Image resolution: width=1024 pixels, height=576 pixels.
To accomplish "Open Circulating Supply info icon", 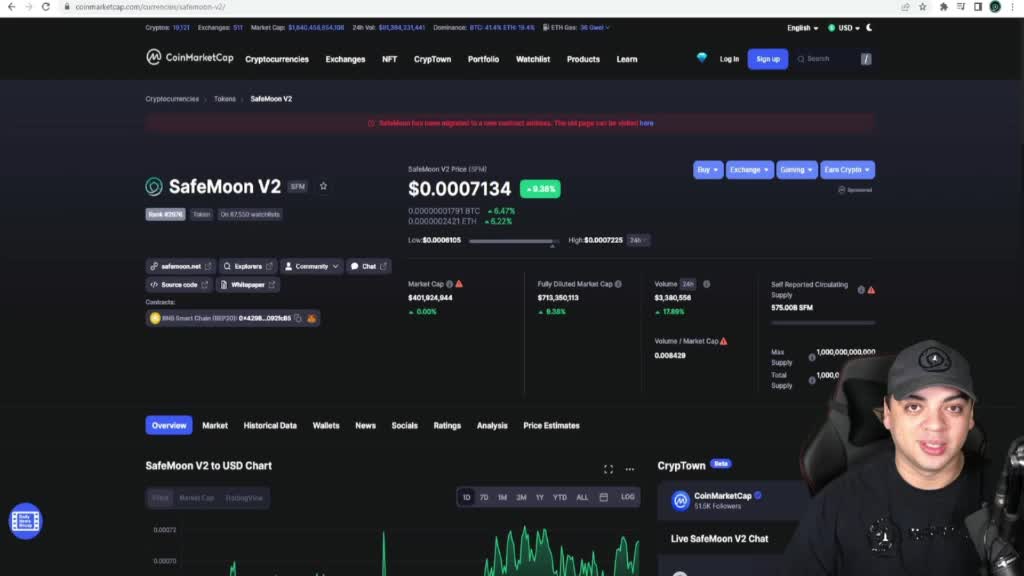I will (861, 290).
